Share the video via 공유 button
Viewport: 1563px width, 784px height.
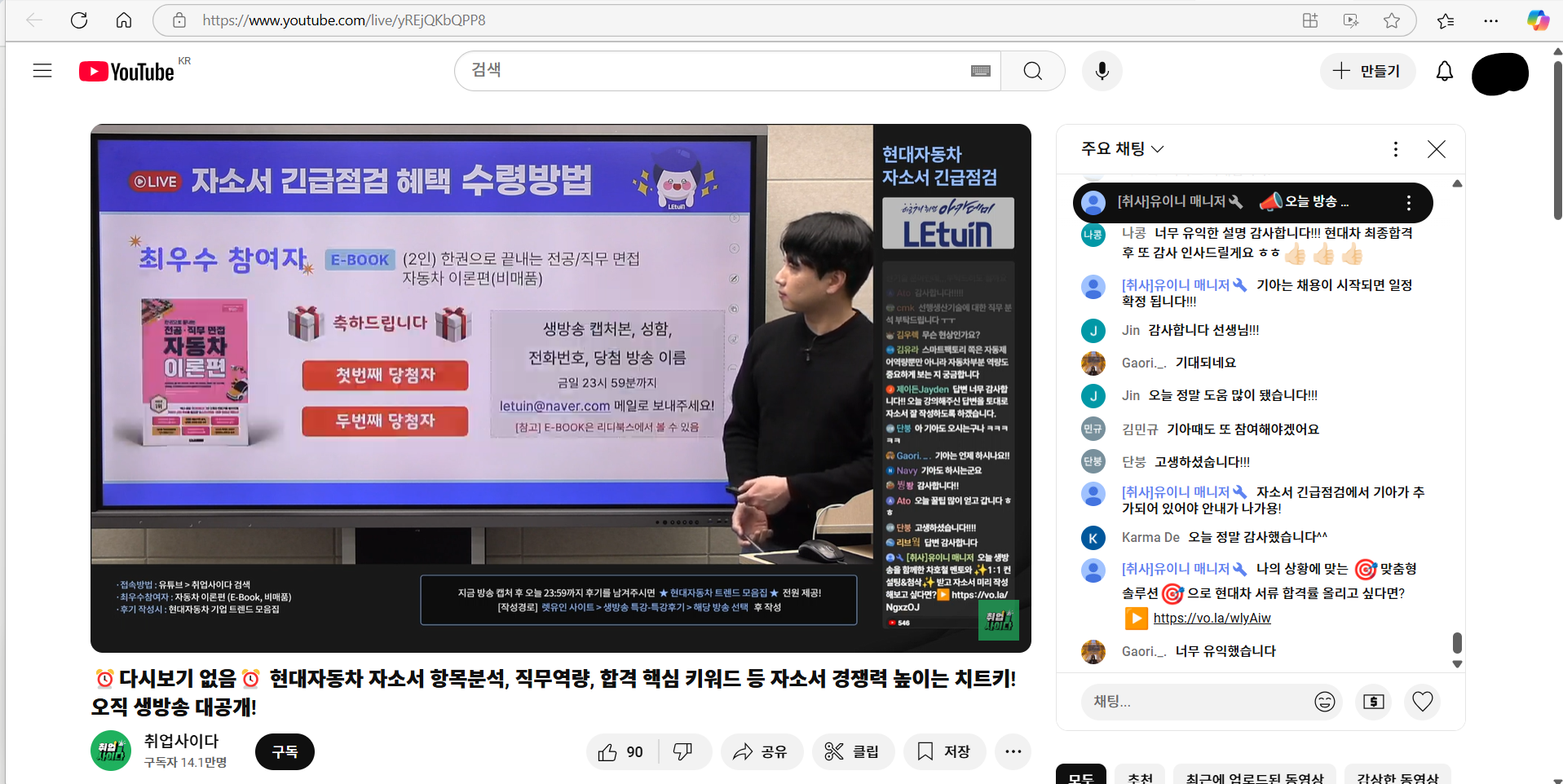click(x=762, y=752)
